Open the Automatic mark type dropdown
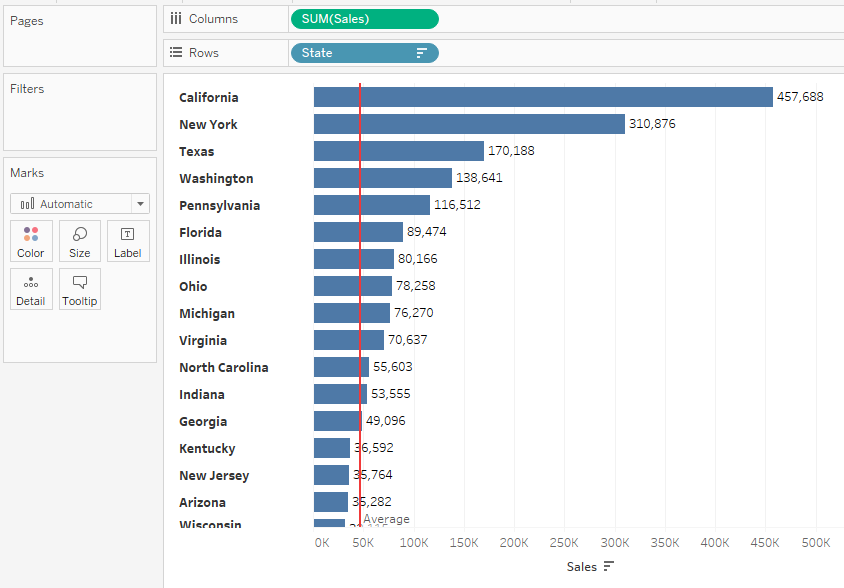The image size is (844, 588). [x=142, y=203]
